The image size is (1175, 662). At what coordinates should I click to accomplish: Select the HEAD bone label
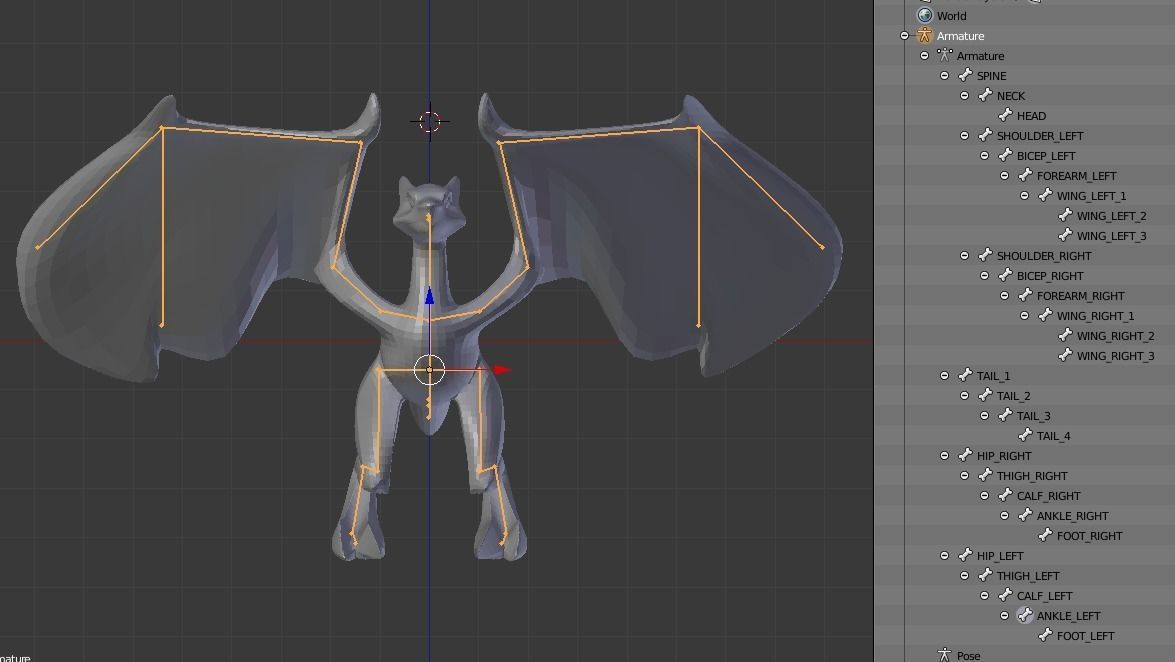(1031, 115)
